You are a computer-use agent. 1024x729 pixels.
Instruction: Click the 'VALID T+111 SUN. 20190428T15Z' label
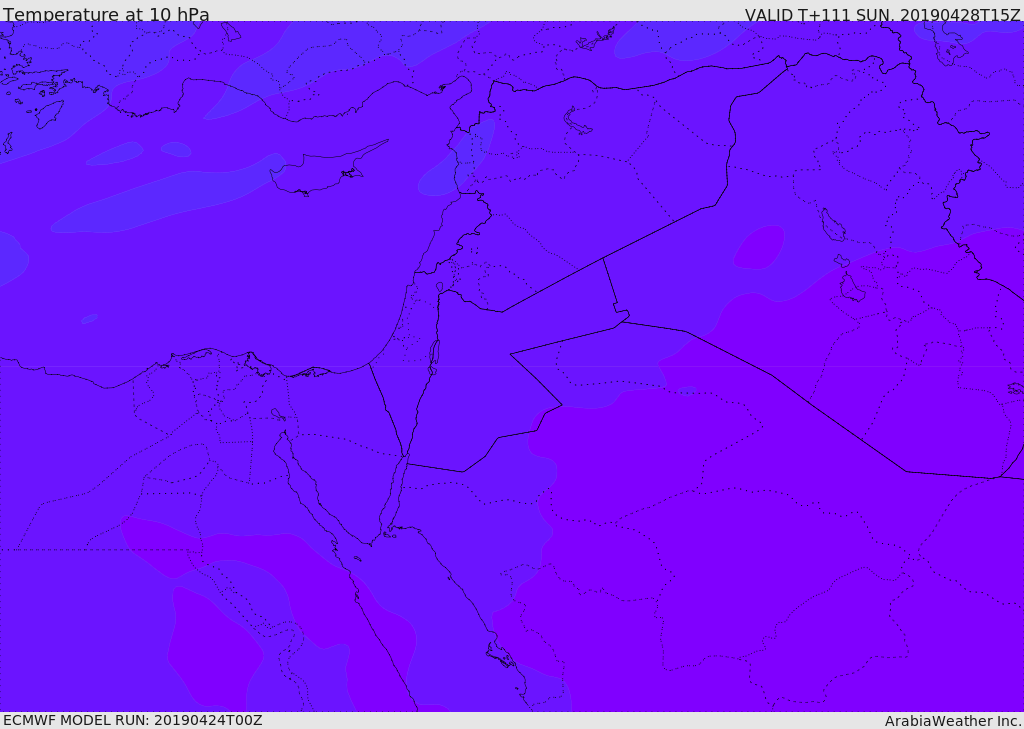pyautogui.click(x=882, y=14)
